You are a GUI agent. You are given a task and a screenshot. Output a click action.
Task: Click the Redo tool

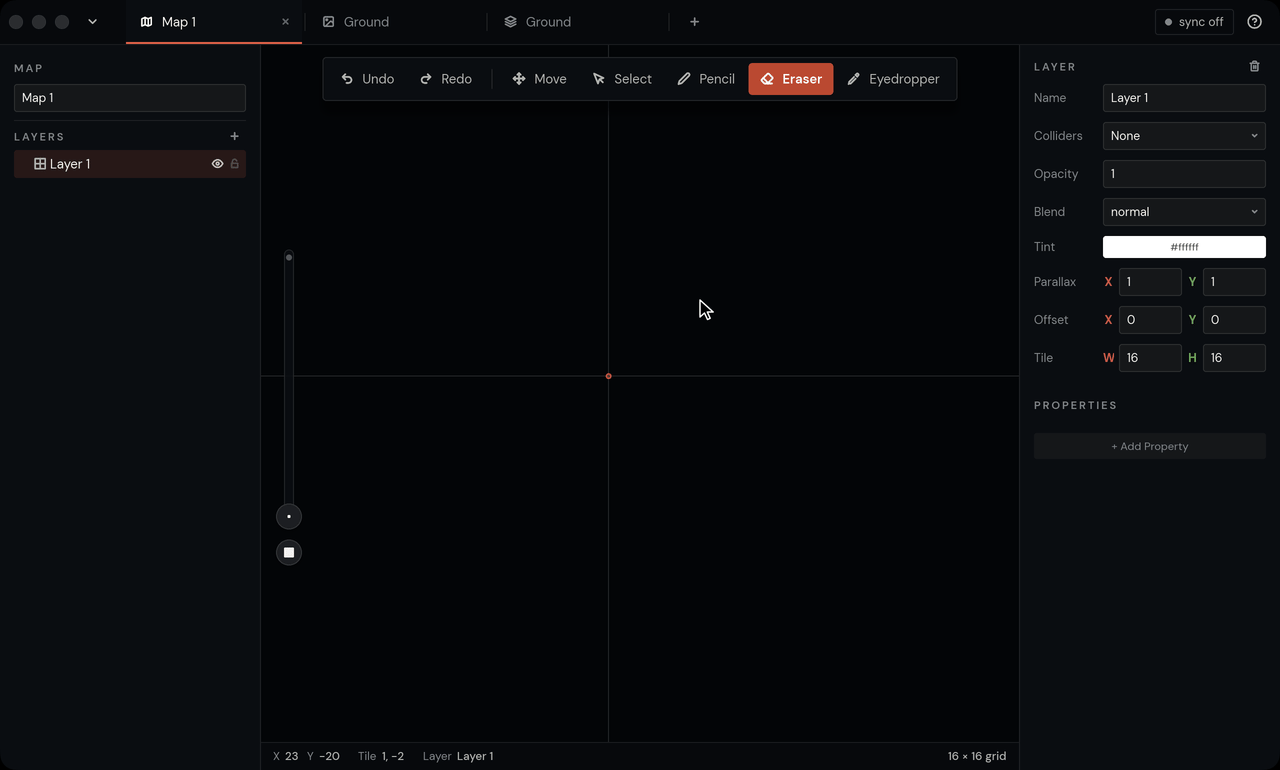(x=445, y=79)
